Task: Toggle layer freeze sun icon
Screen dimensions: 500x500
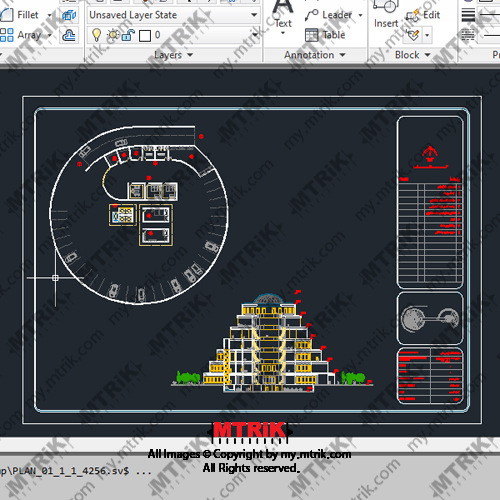Action: (113, 34)
